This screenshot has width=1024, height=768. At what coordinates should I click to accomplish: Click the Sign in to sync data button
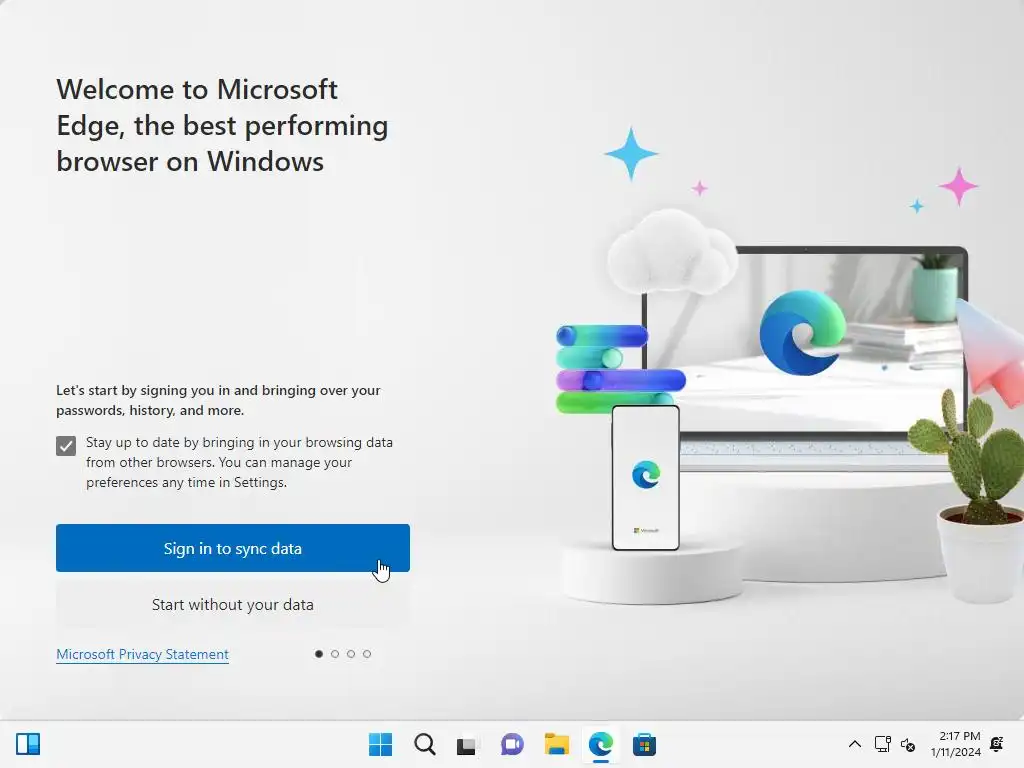[x=232, y=548]
